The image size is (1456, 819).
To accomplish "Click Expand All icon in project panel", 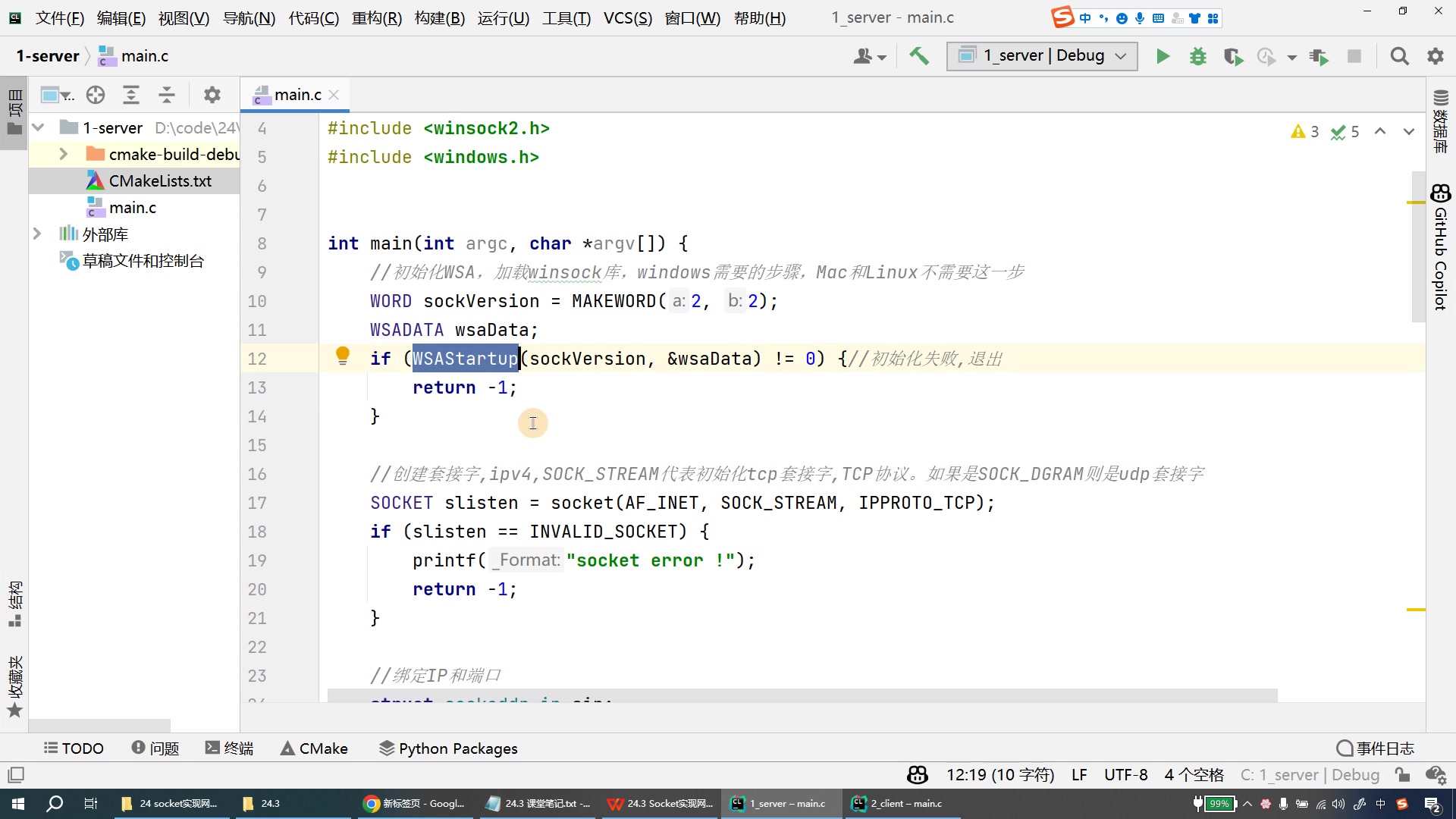I will [x=131, y=95].
